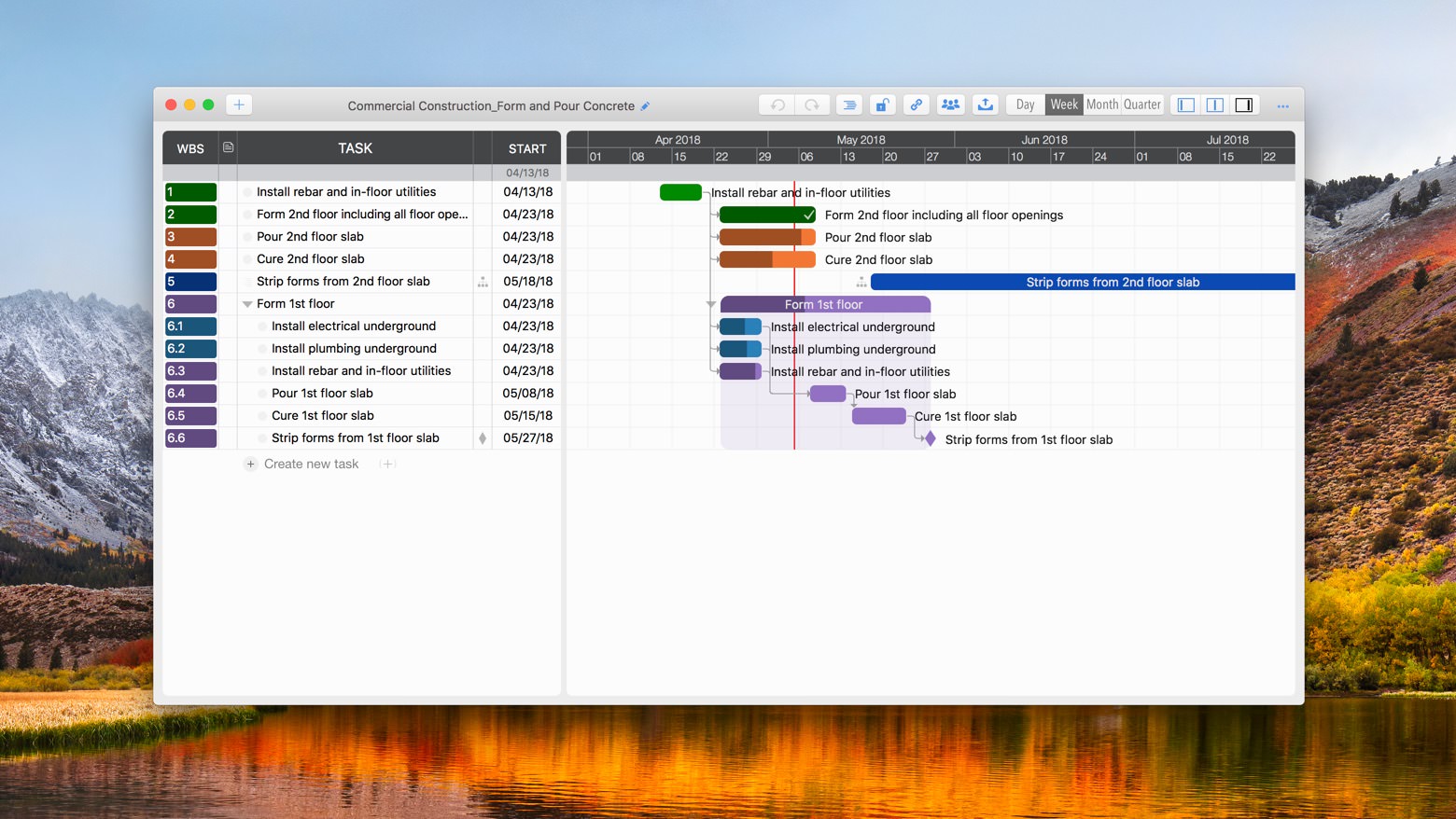Click the undo arrow in the toolbar
1456x819 pixels.
pos(777,105)
